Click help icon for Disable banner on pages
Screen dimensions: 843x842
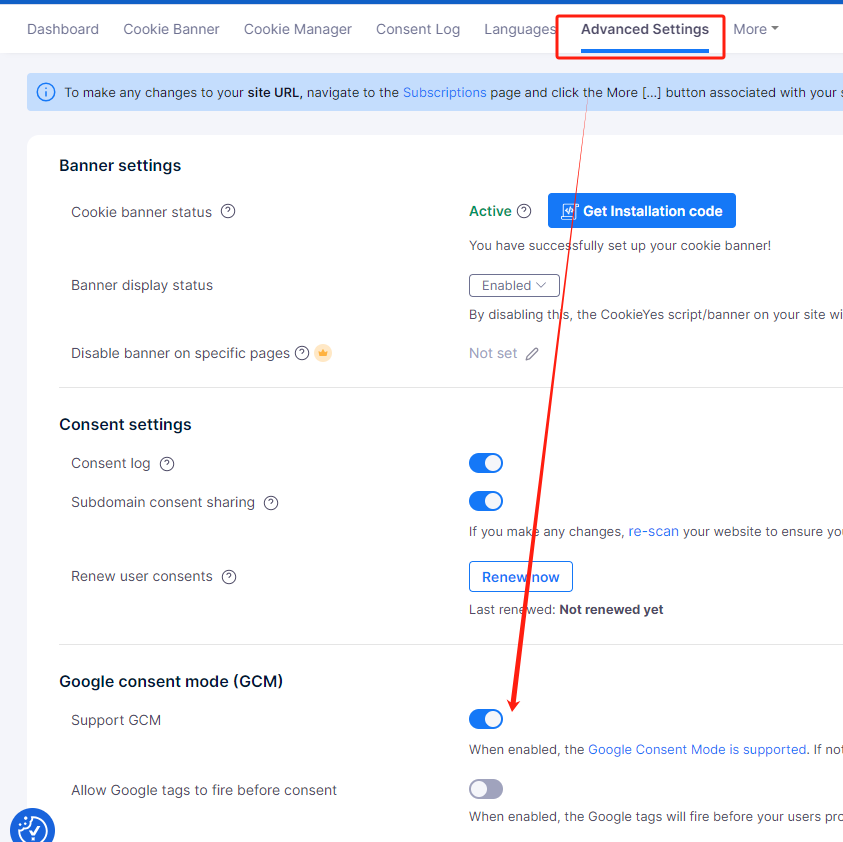click(302, 353)
